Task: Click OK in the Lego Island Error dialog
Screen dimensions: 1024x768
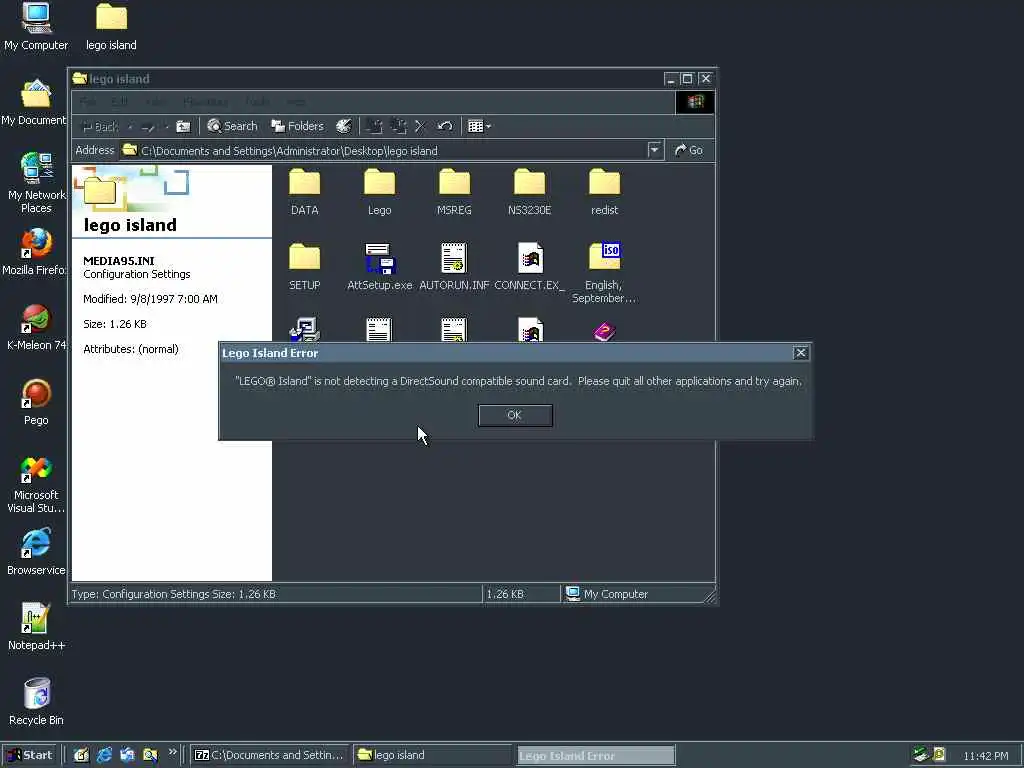Action: [x=515, y=415]
